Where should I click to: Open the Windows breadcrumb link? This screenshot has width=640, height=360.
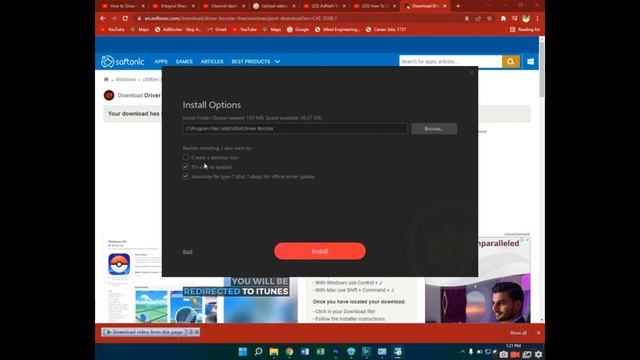coord(126,80)
